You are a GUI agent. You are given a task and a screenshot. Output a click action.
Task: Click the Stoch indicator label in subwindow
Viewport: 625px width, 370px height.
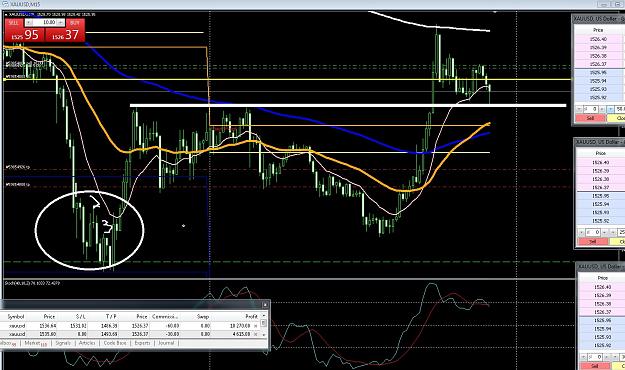32,283
